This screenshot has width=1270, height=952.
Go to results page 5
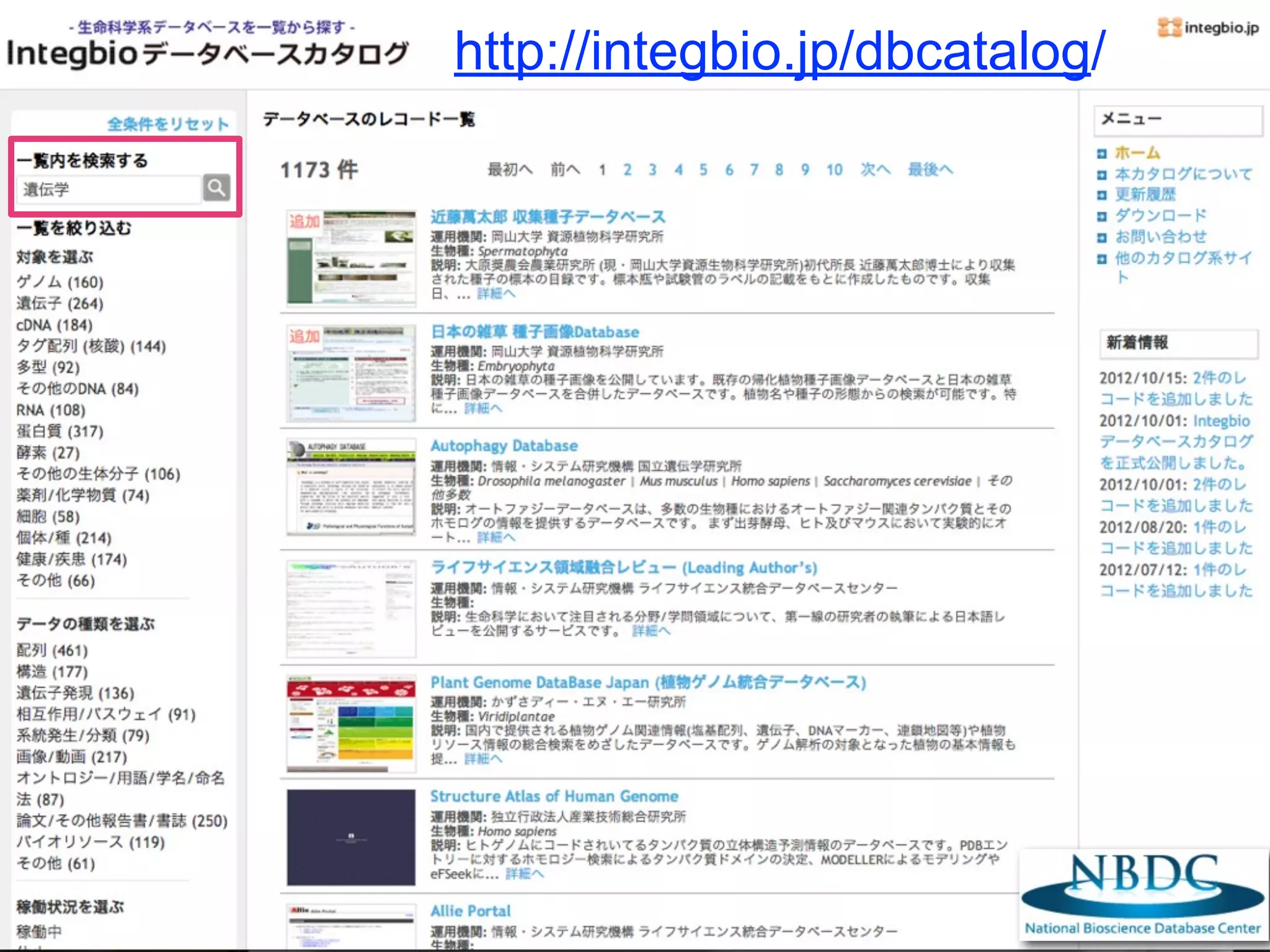click(703, 170)
